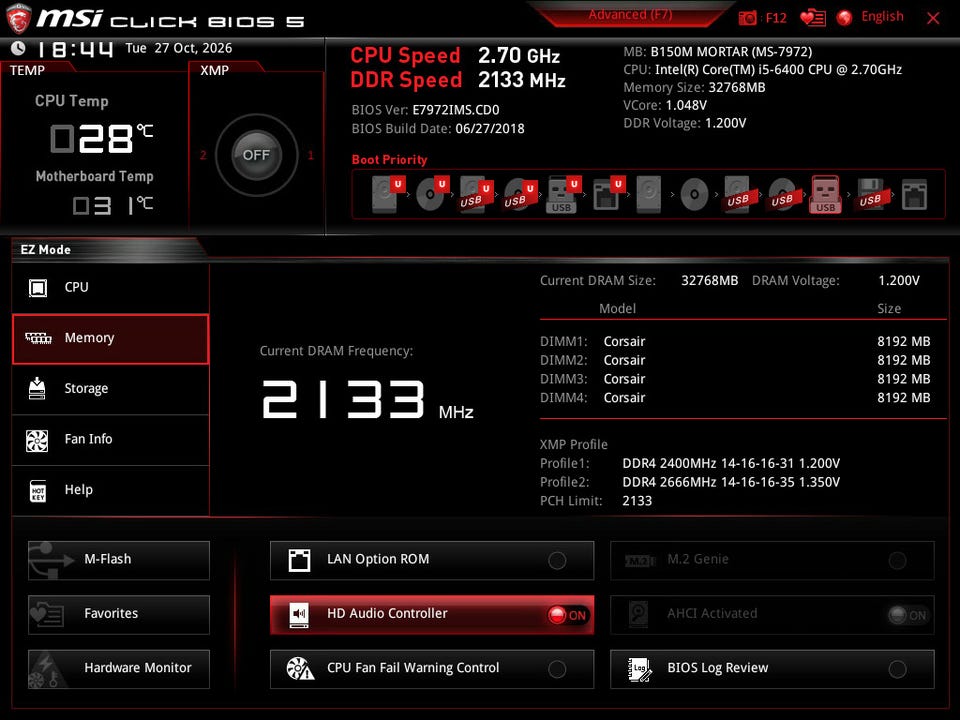Change language with the globe icon
This screenshot has width=960, height=720.
point(844,18)
